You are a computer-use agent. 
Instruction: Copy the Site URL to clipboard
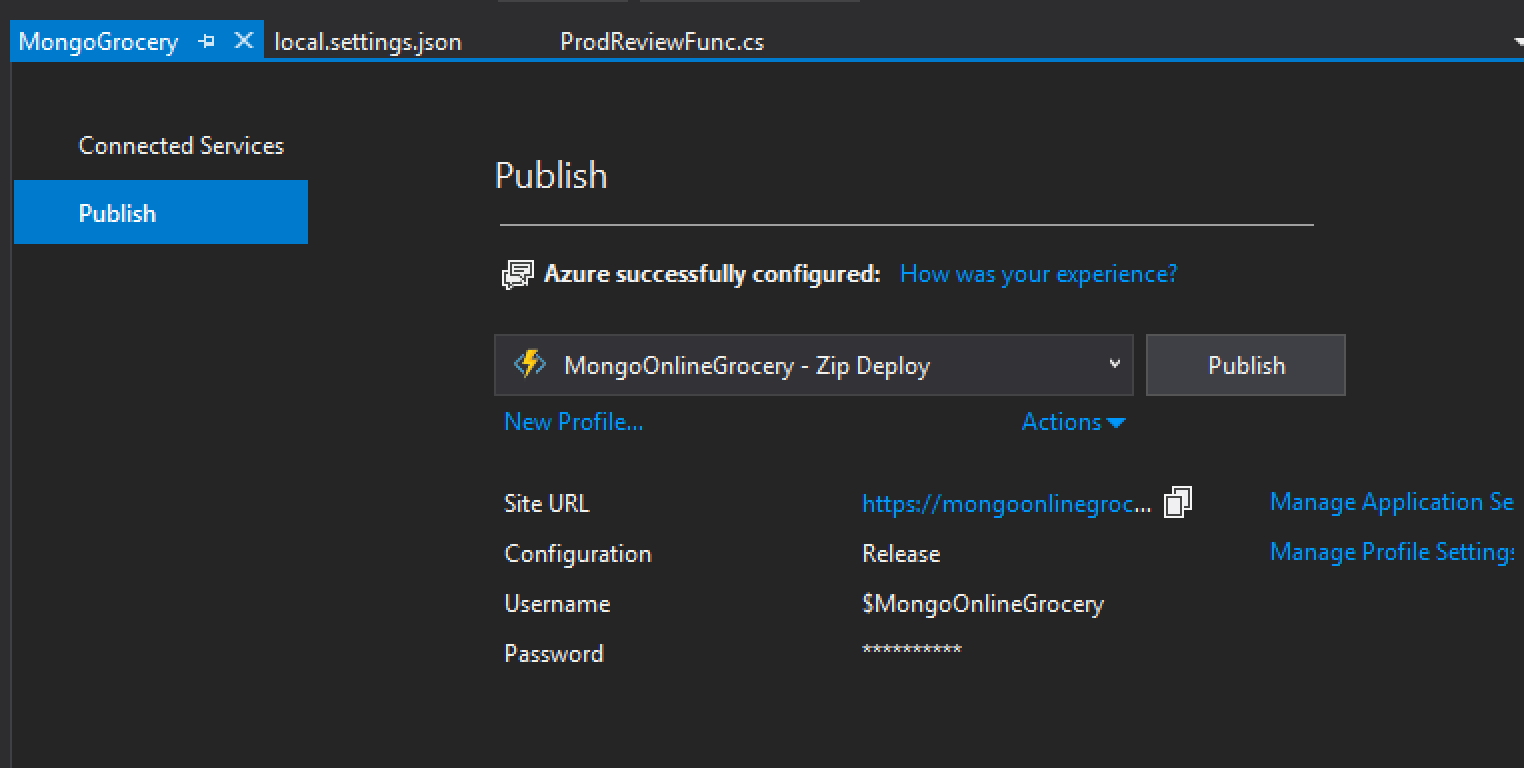pyautogui.click(x=1178, y=502)
